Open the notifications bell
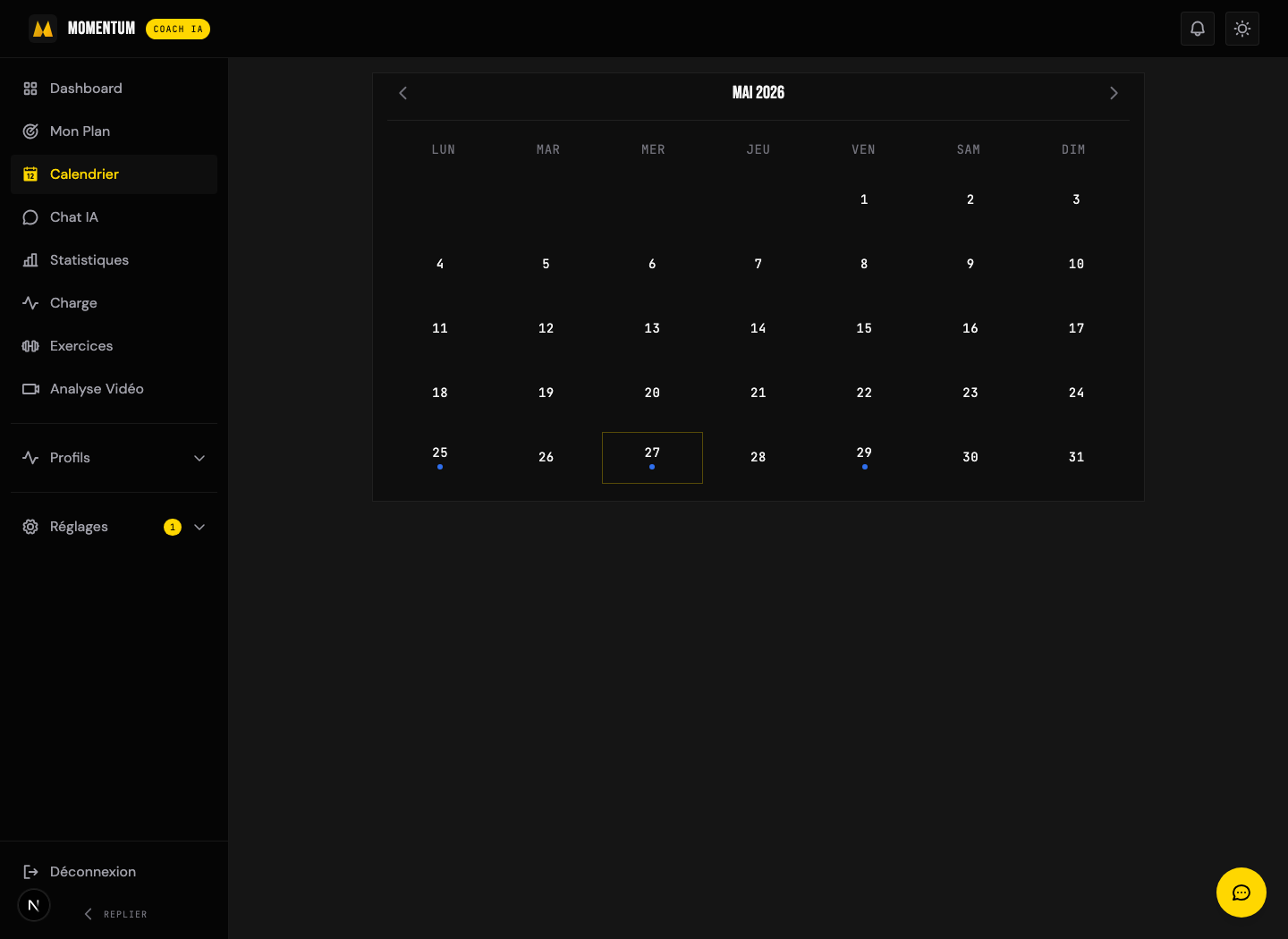This screenshot has width=1288, height=939. pyautogui.click(x=1198, y=29)
